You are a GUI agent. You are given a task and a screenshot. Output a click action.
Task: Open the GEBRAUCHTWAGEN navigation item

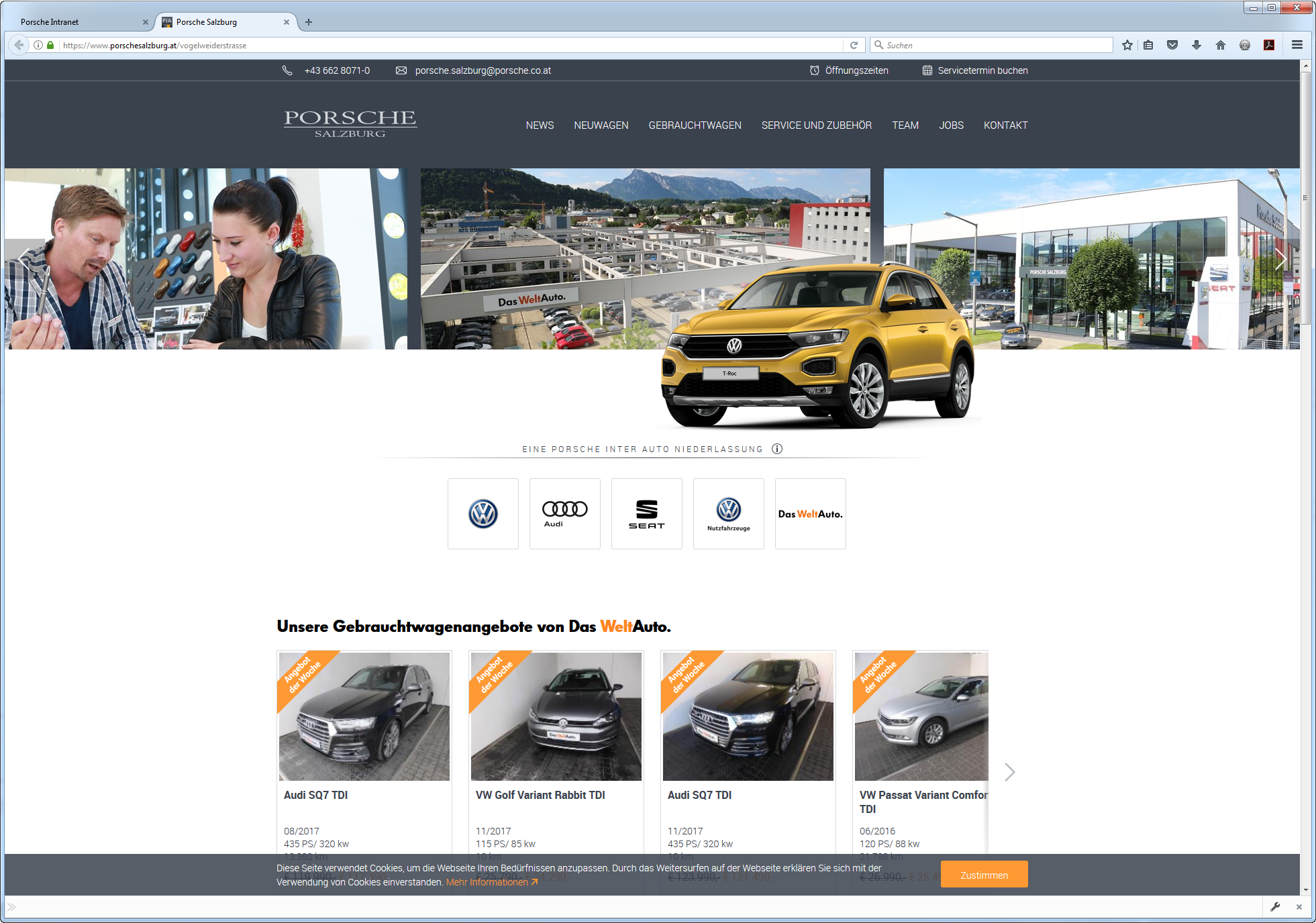[695, 125]
